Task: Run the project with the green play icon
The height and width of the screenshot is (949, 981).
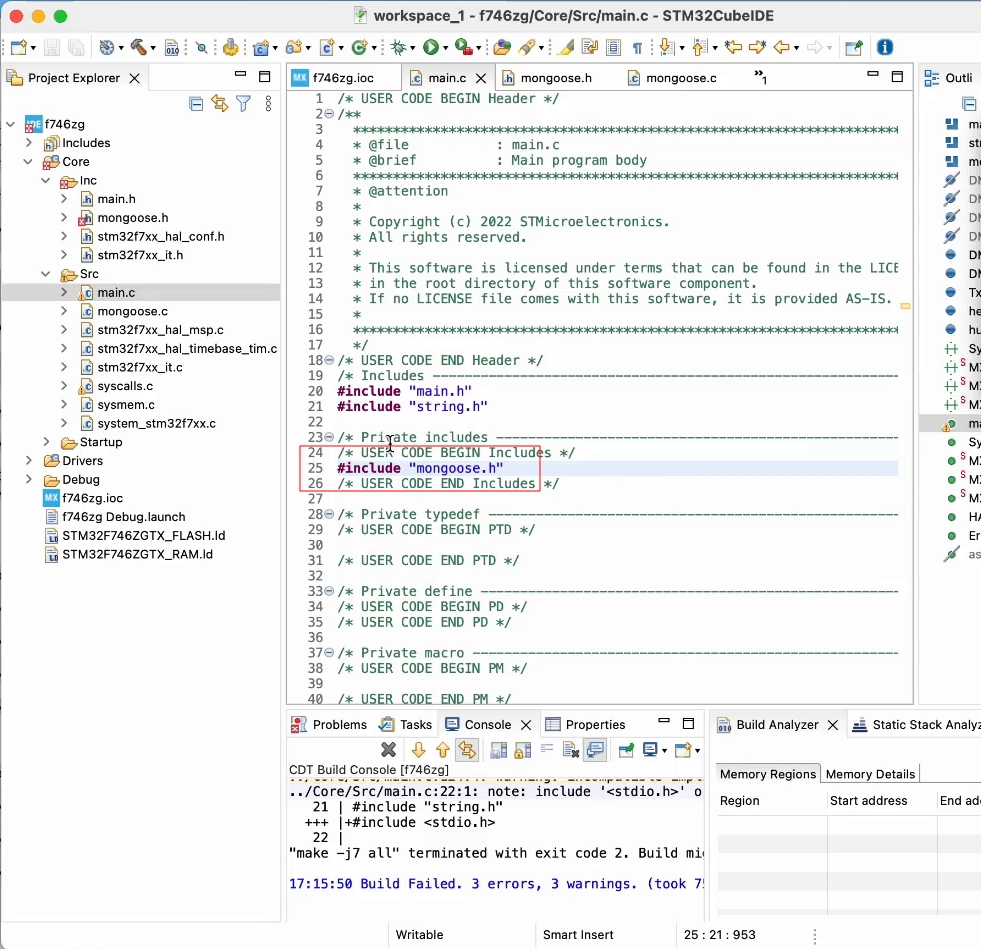Action: point(430,47)
